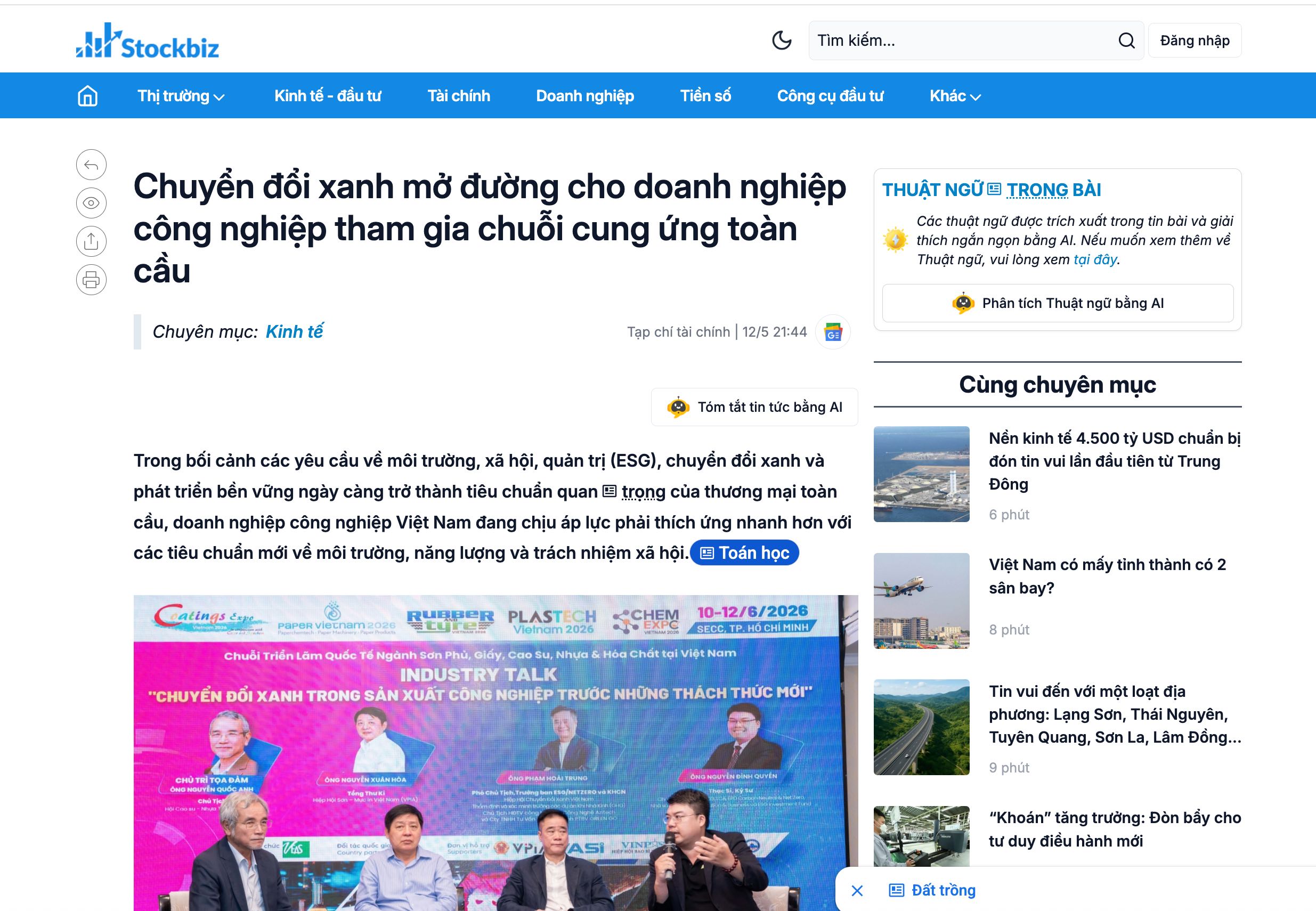Click the 9 phút reading time text
The image size is (1316, 911).
point(1009,768)
